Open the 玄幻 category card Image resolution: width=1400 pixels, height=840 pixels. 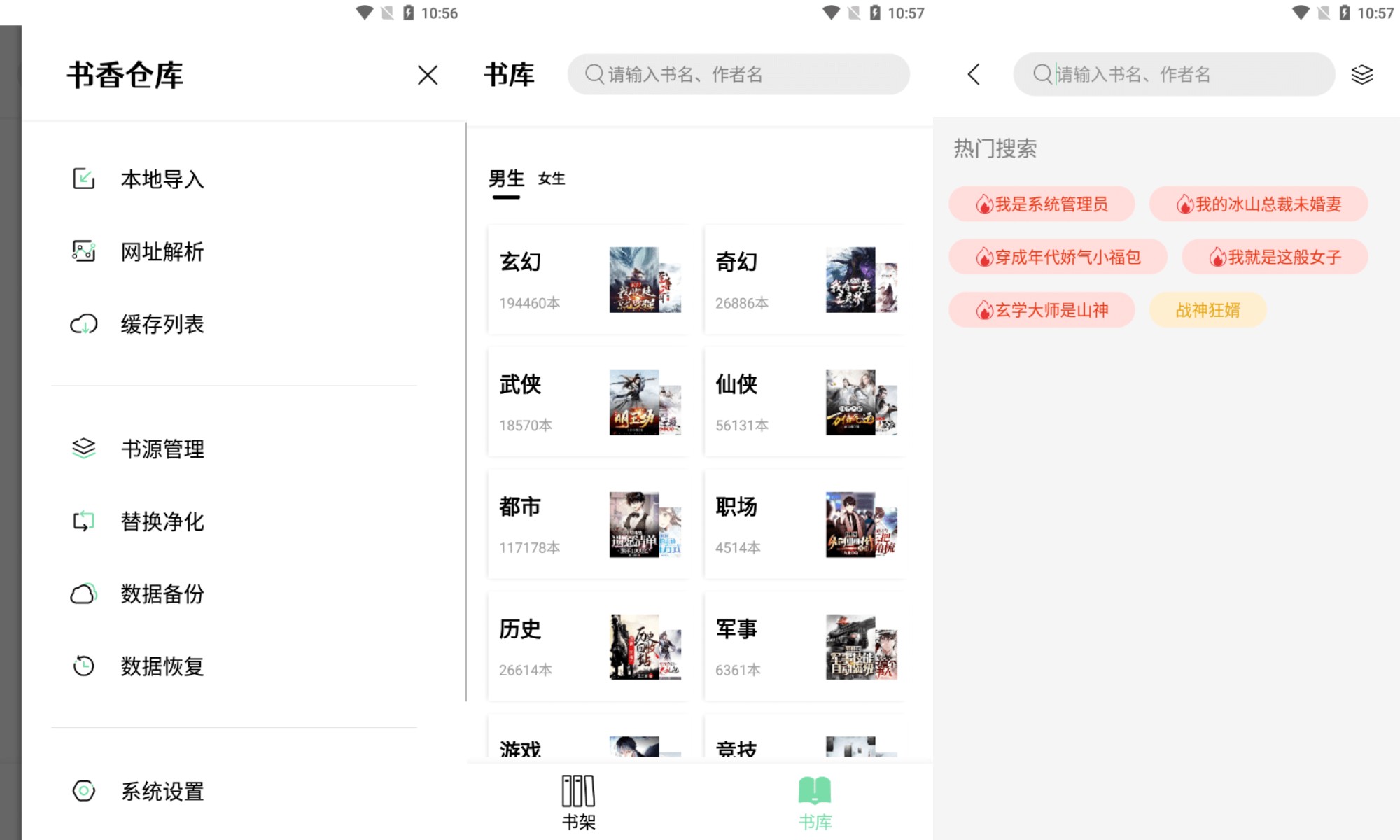pos(588,279)
